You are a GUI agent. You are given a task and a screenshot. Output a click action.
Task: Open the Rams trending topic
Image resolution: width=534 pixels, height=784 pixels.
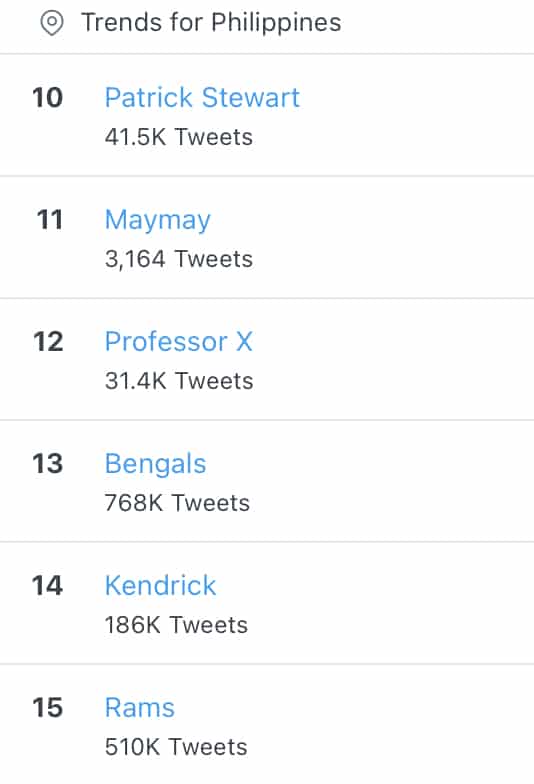click(140, 708)
